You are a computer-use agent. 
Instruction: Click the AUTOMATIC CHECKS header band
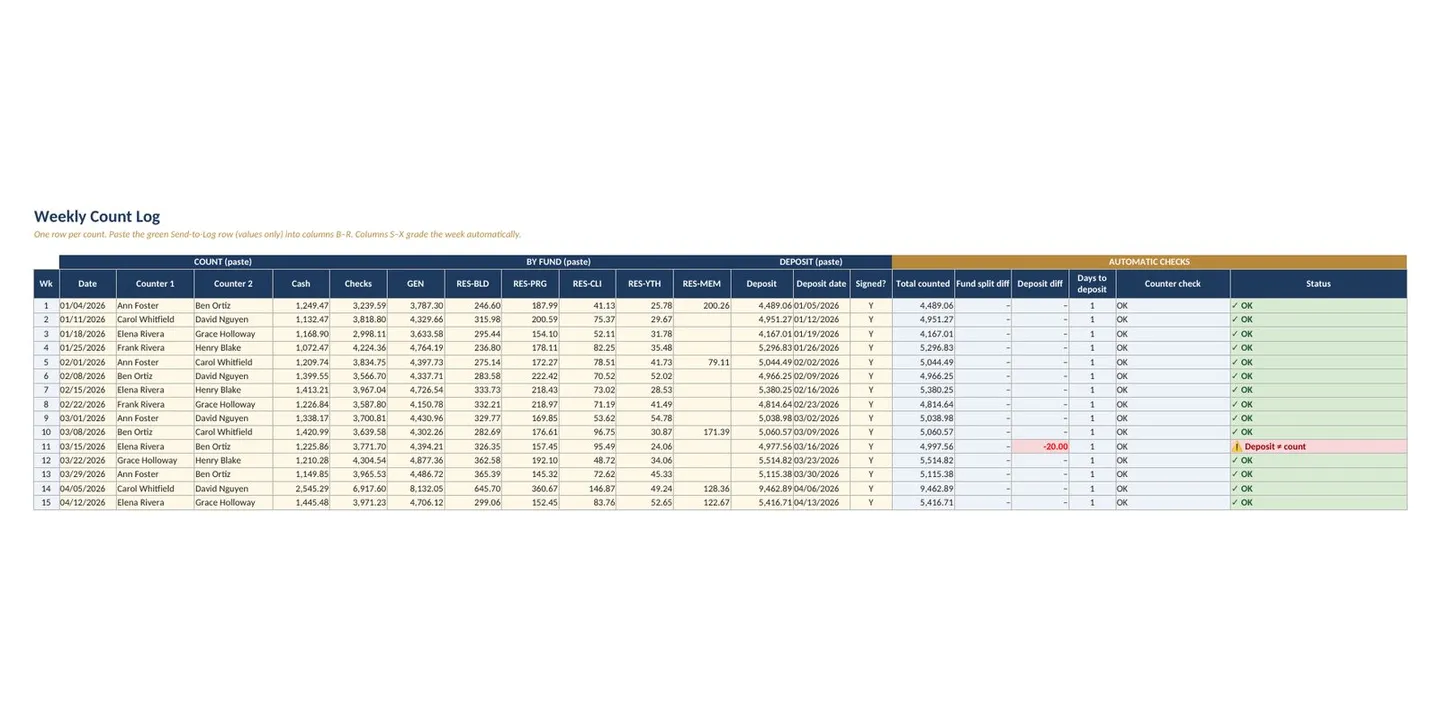tap(1149, 262)
